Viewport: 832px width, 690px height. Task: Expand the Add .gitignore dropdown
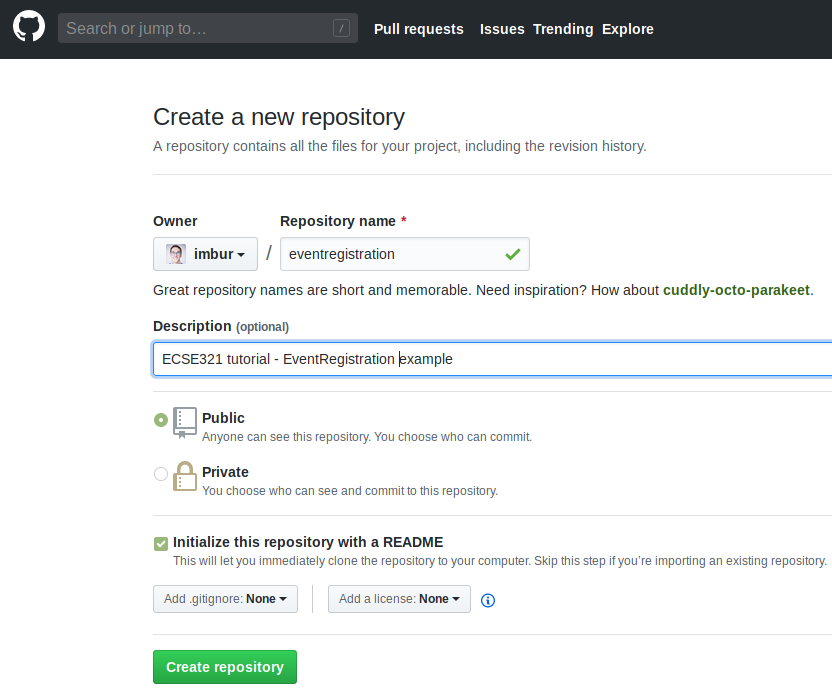click(225, 599)
